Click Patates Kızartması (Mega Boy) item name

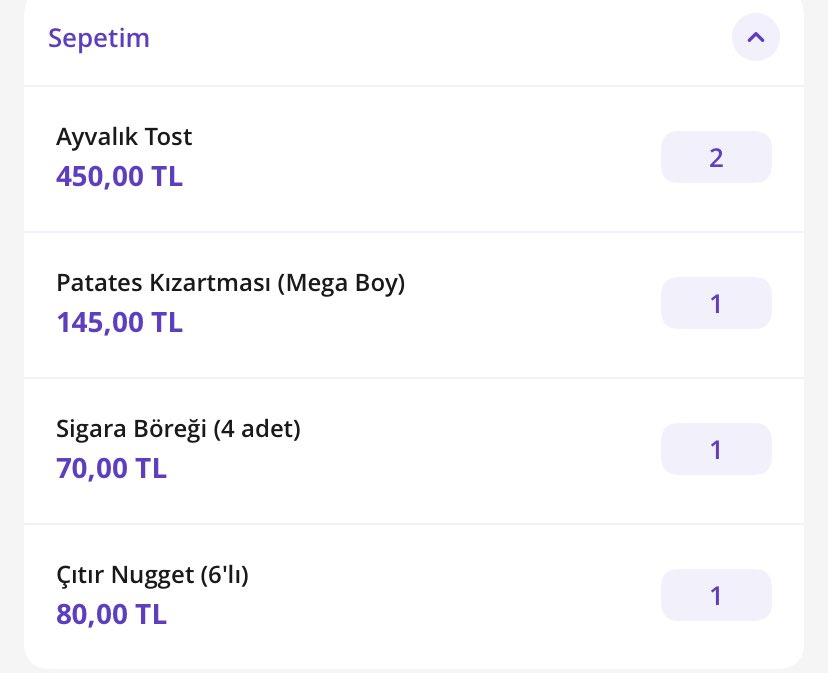pyautogui.click(x=231, y=283)
